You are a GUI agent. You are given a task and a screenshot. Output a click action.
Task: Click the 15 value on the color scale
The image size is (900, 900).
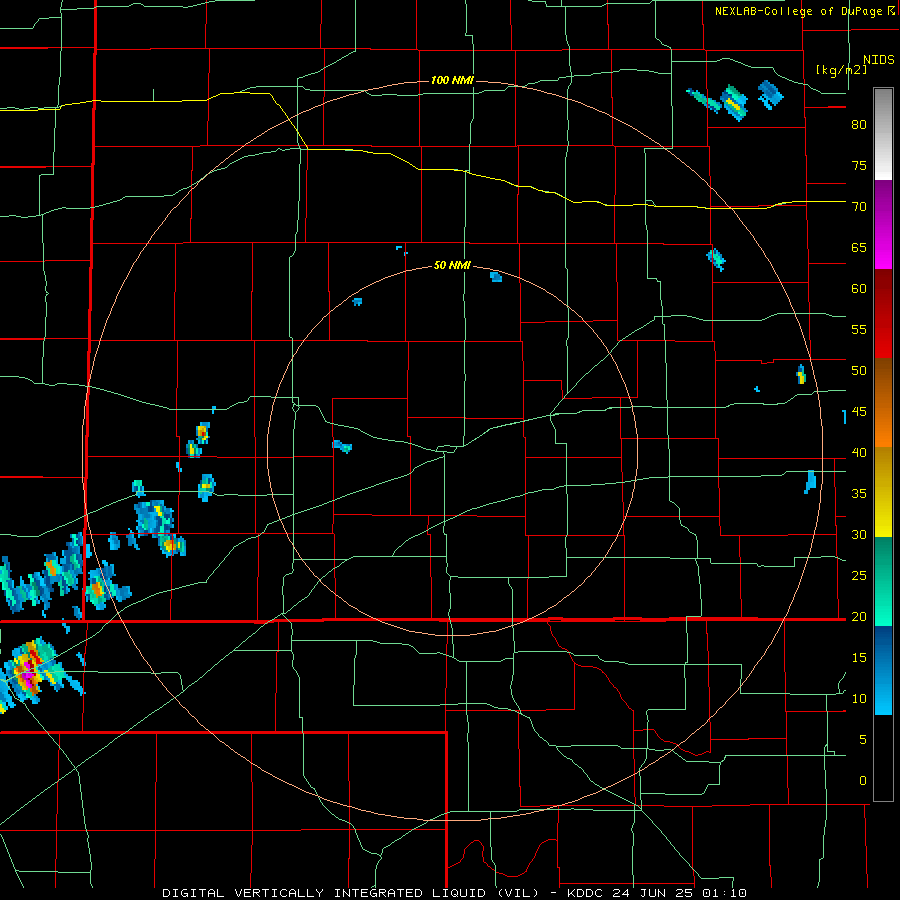point(859,657)
